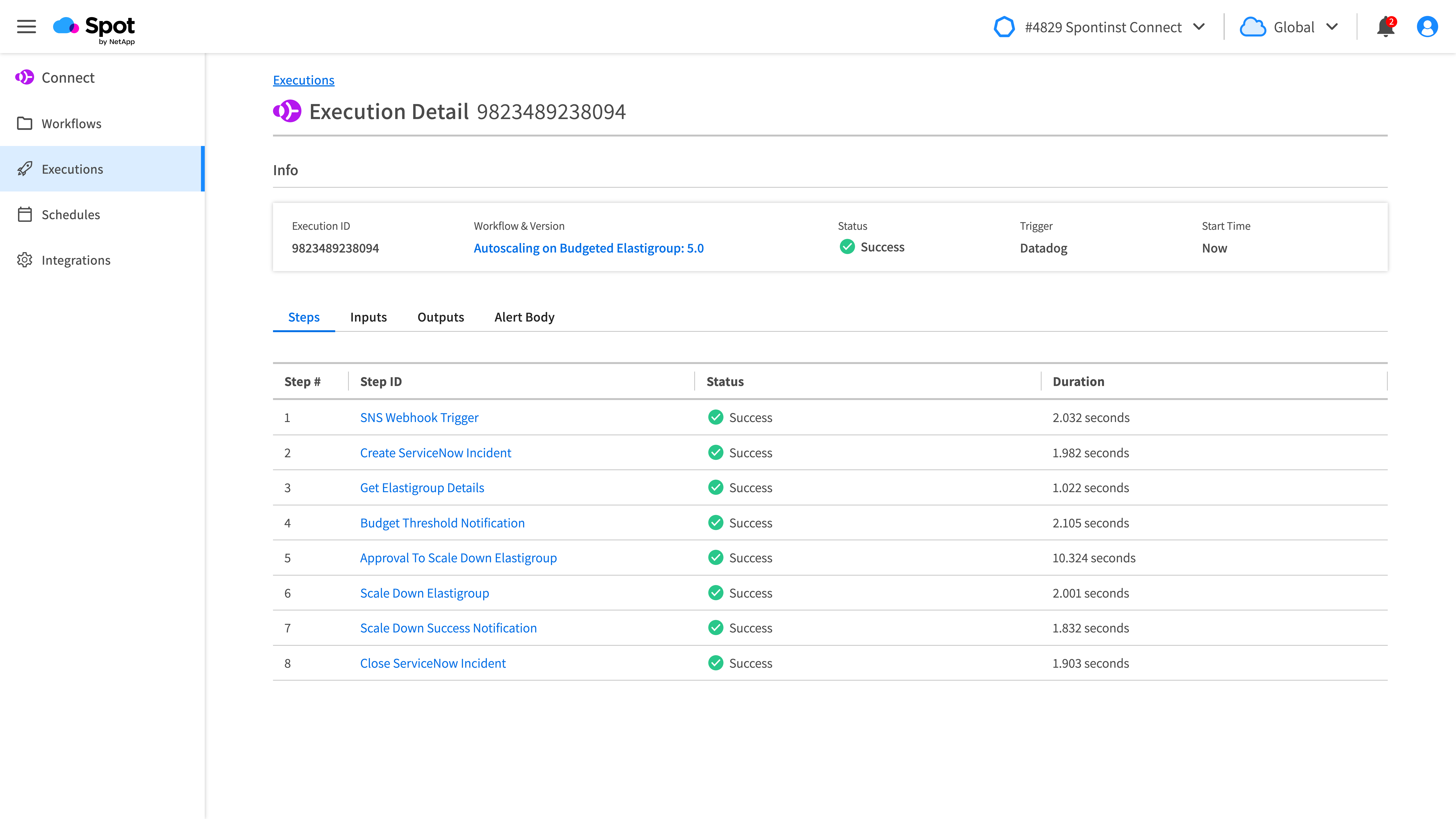
Task: Open notifications bell
Action: (1385, 27)
